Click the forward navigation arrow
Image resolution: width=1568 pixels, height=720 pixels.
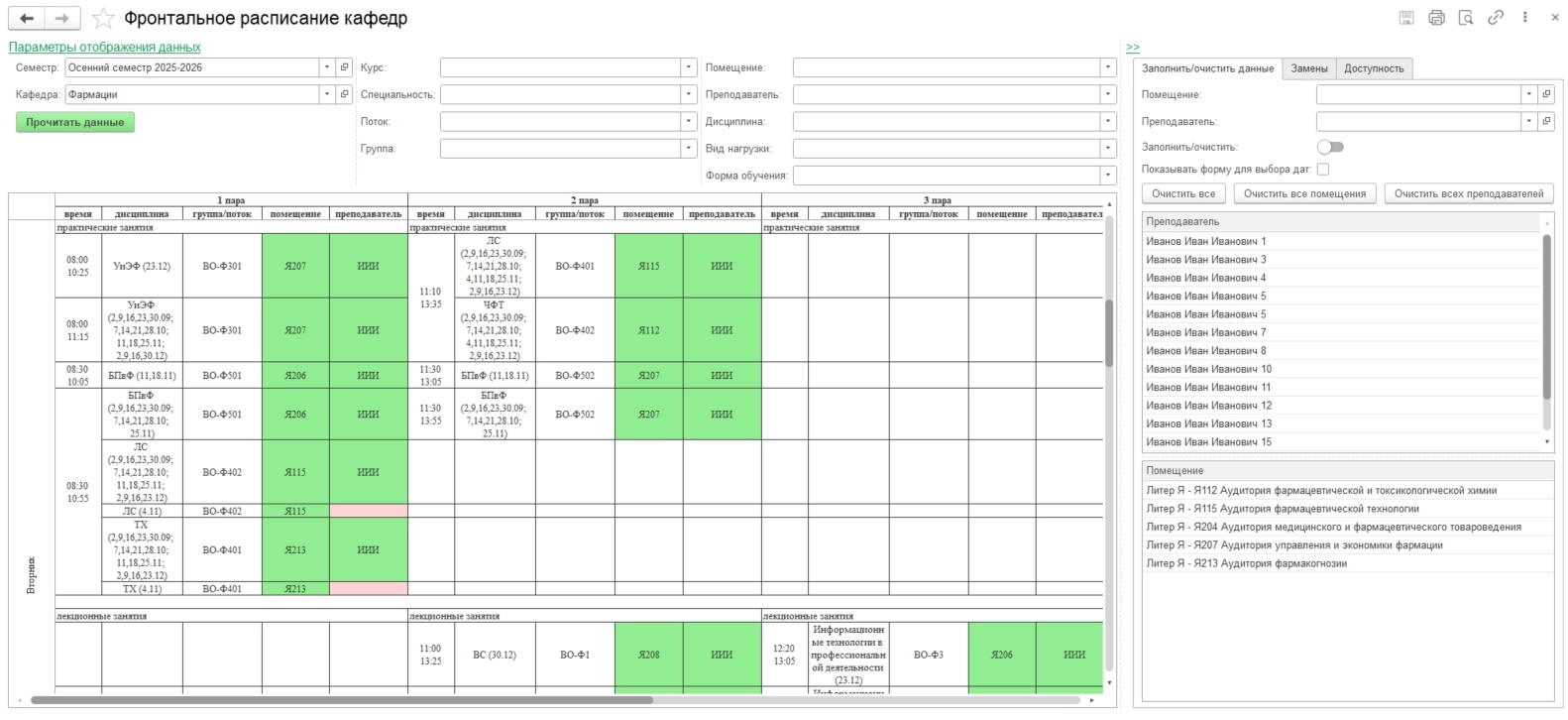(61, 19)
